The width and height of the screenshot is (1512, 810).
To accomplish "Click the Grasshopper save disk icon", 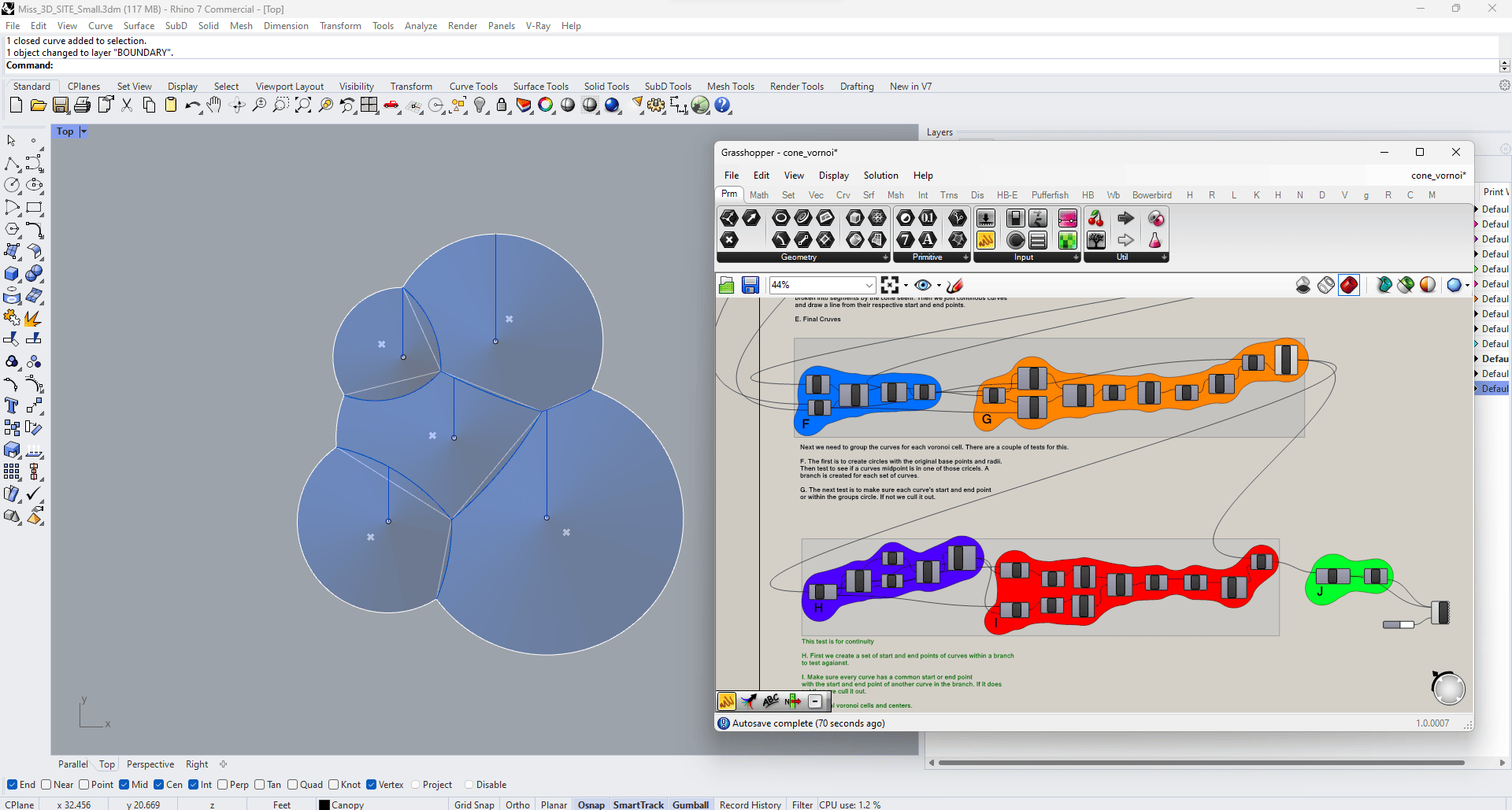I will [x=750, y=286].
